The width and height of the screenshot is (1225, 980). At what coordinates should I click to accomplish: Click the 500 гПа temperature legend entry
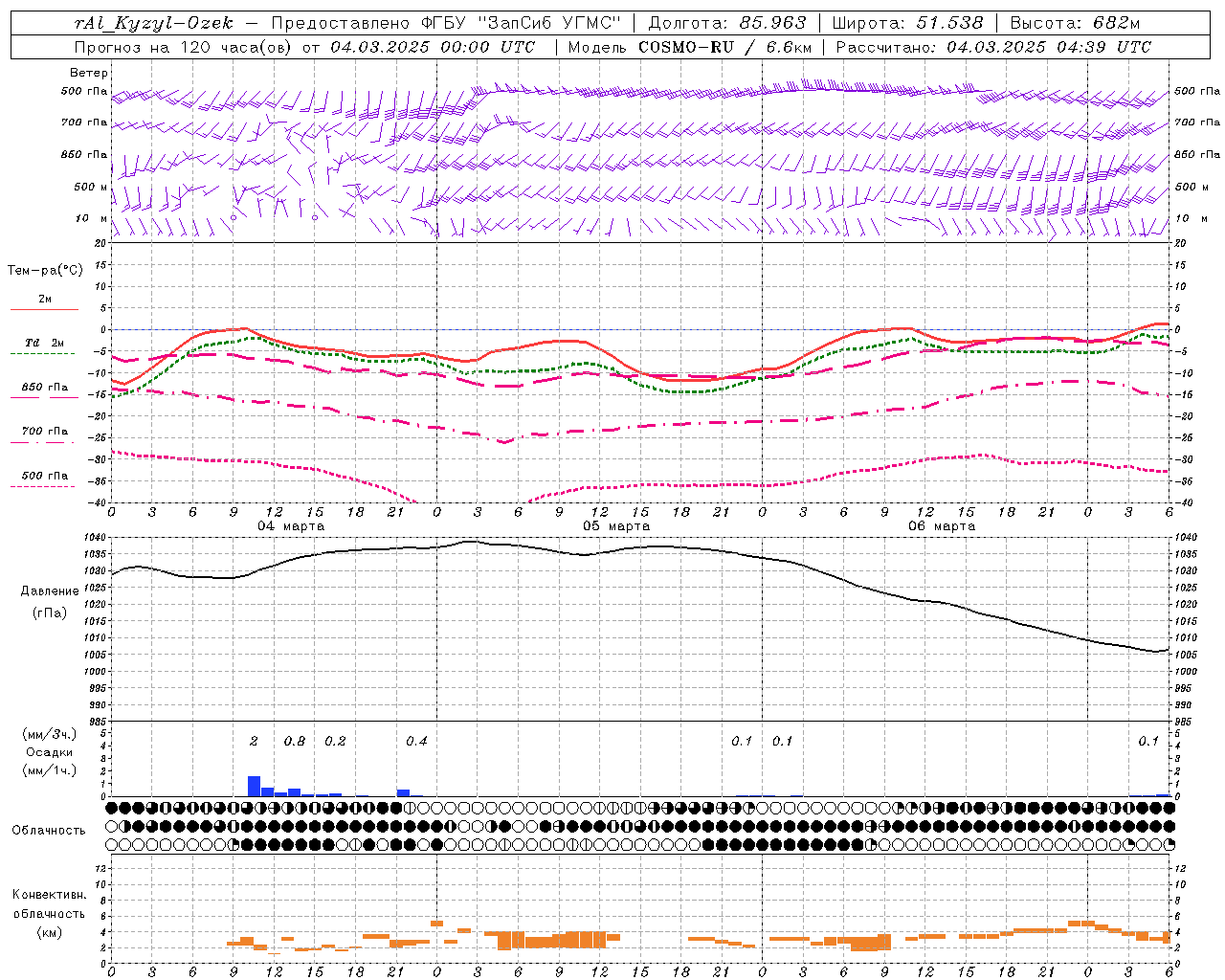[44, 476]
